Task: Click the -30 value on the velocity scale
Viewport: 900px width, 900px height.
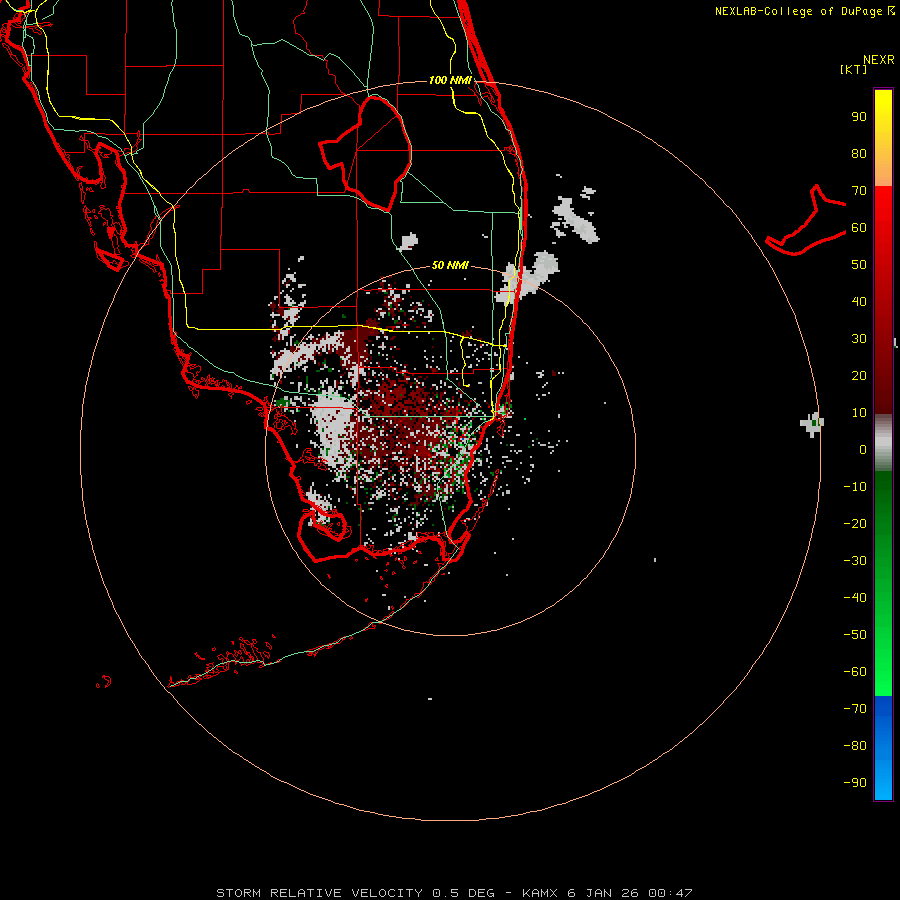Action: pos(855,561)
